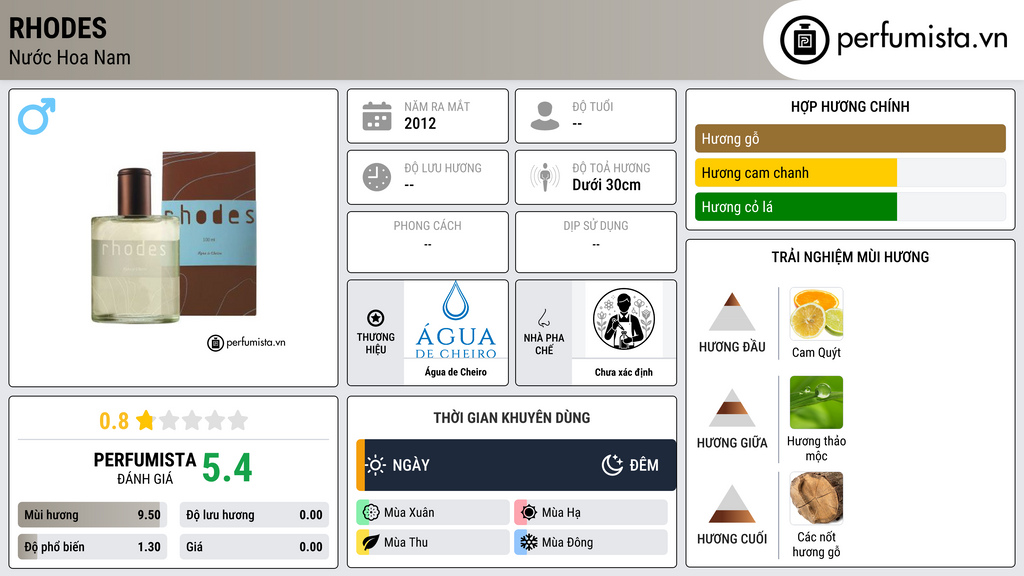
Task: Click the Hương cuối pyramid icon
Action: [732, 504]
